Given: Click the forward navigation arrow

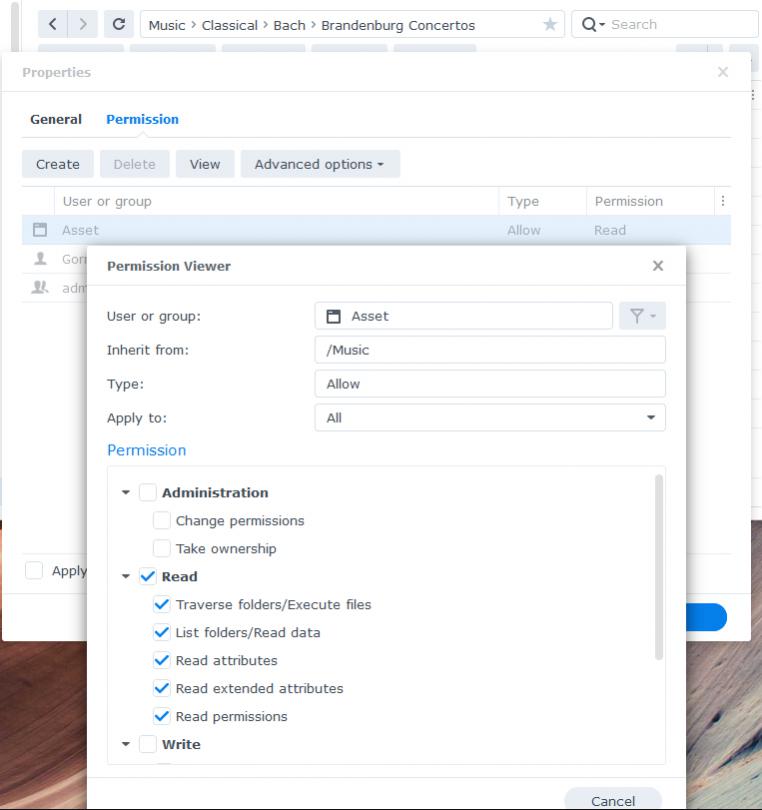Looking at the screenshot, I should [83, 25].
